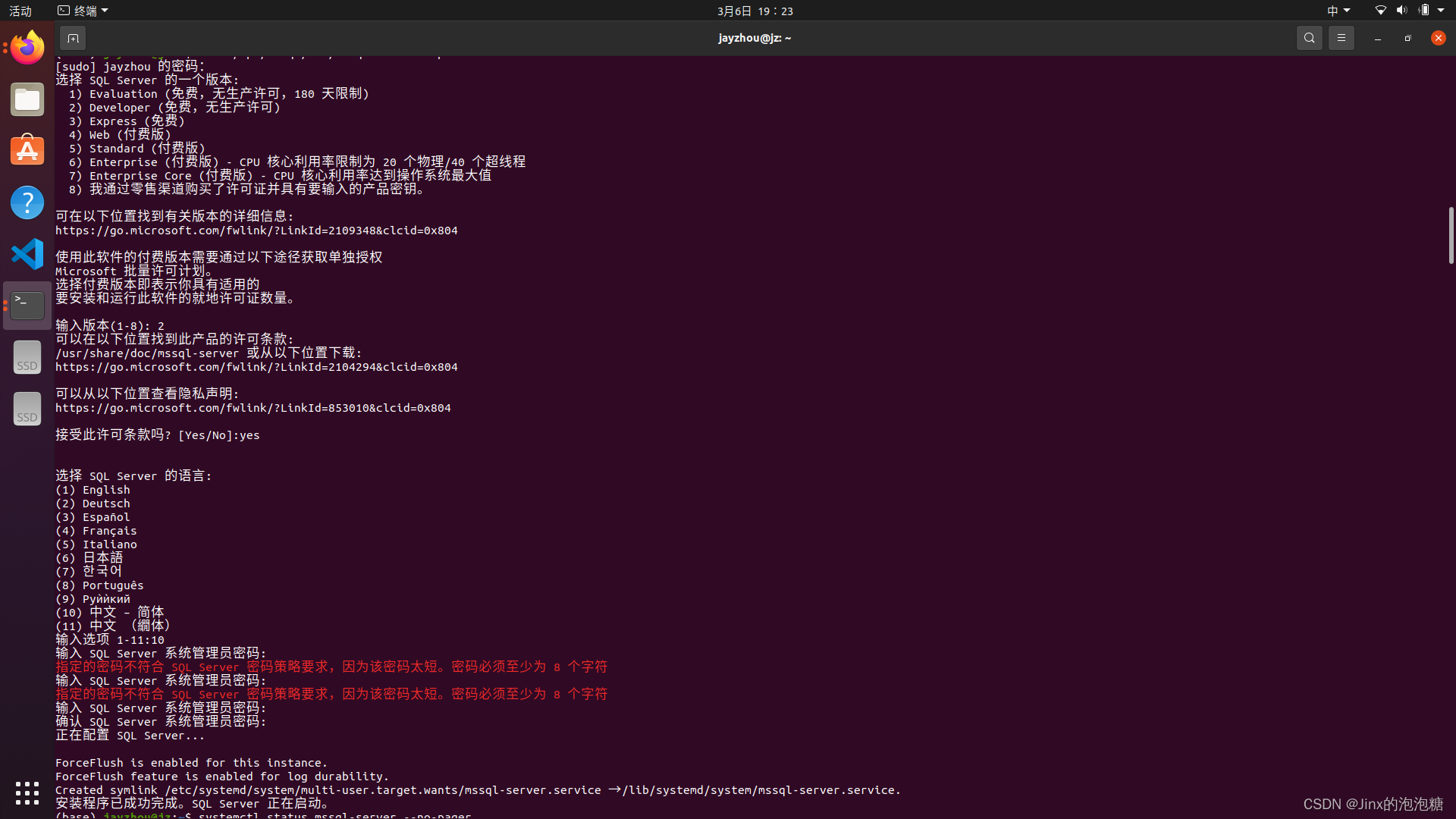Click the '1) Evaluation' edition line
1456x819 pixels.
point(218,94)
